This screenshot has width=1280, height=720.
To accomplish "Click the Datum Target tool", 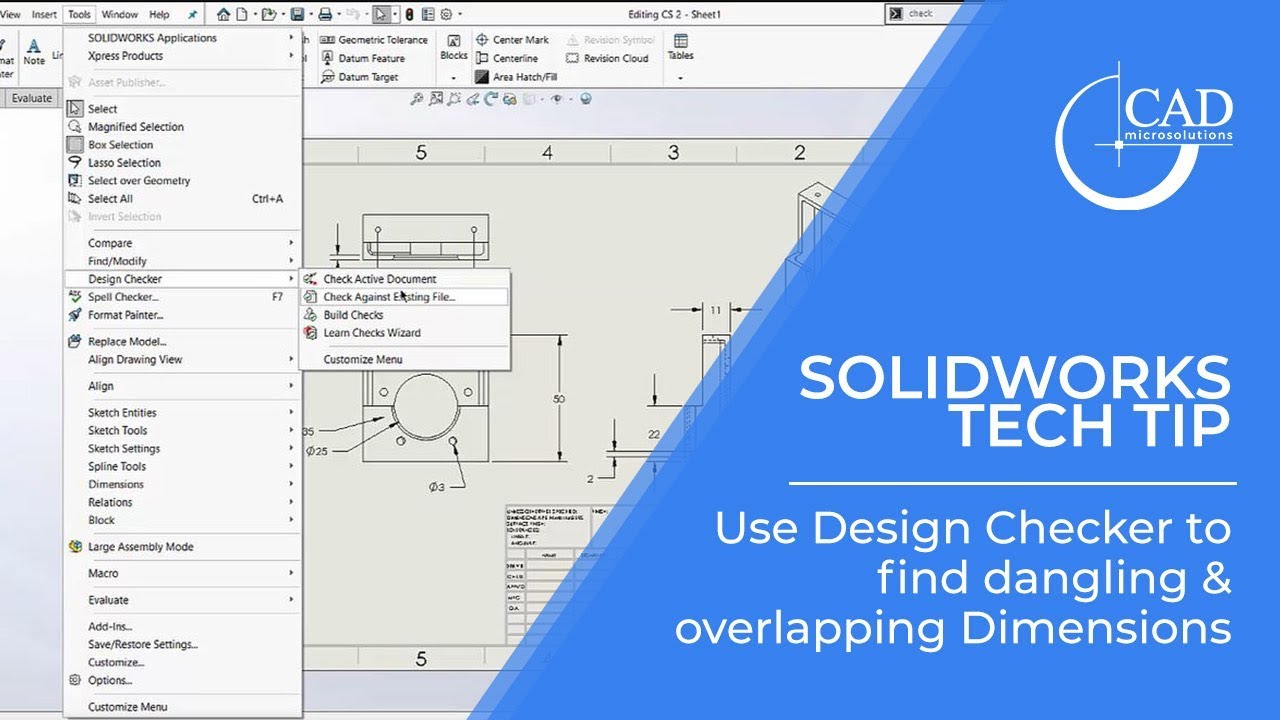I will (360, 77).
